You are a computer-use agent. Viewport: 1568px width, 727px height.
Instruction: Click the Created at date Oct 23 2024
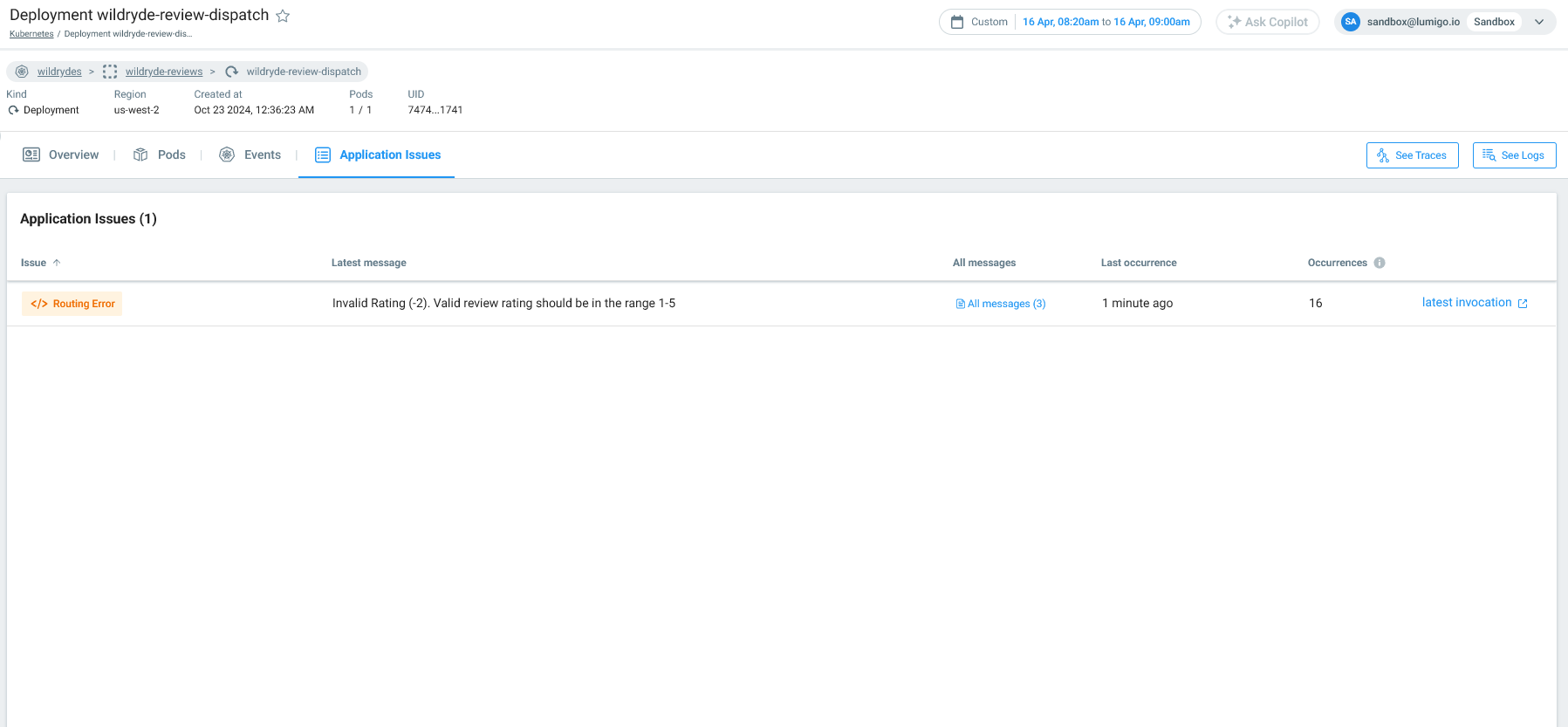click(x=254, y=110)
